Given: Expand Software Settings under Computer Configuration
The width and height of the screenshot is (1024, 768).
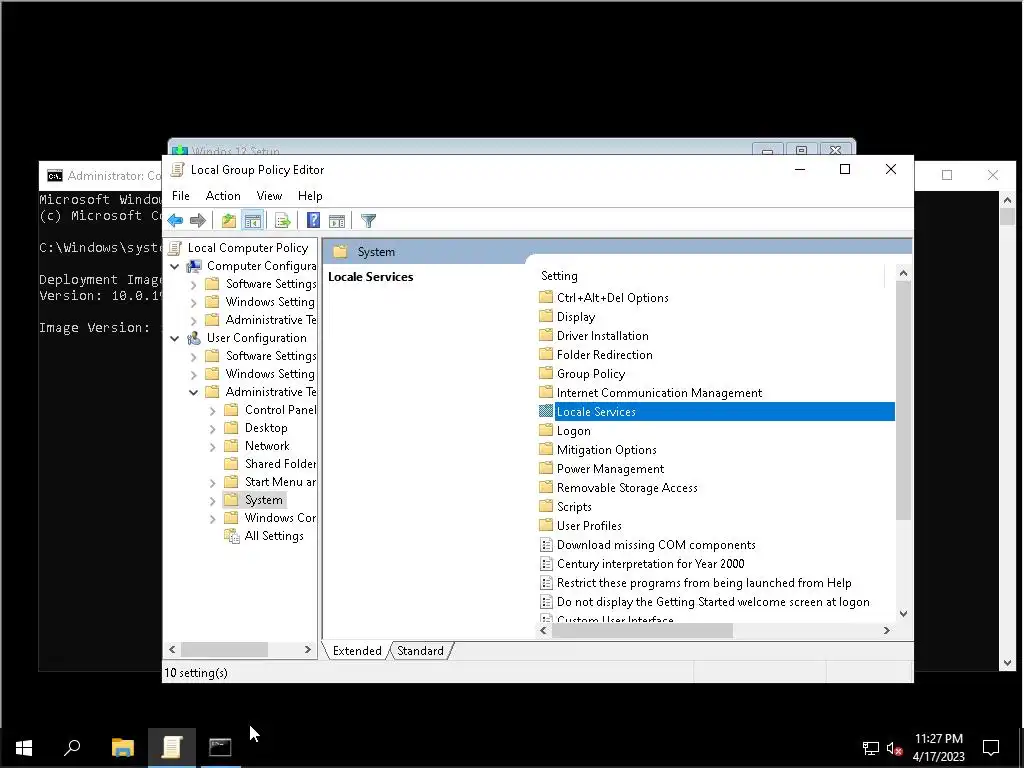Looking at the screenshot, I should (x=193, y=285).
